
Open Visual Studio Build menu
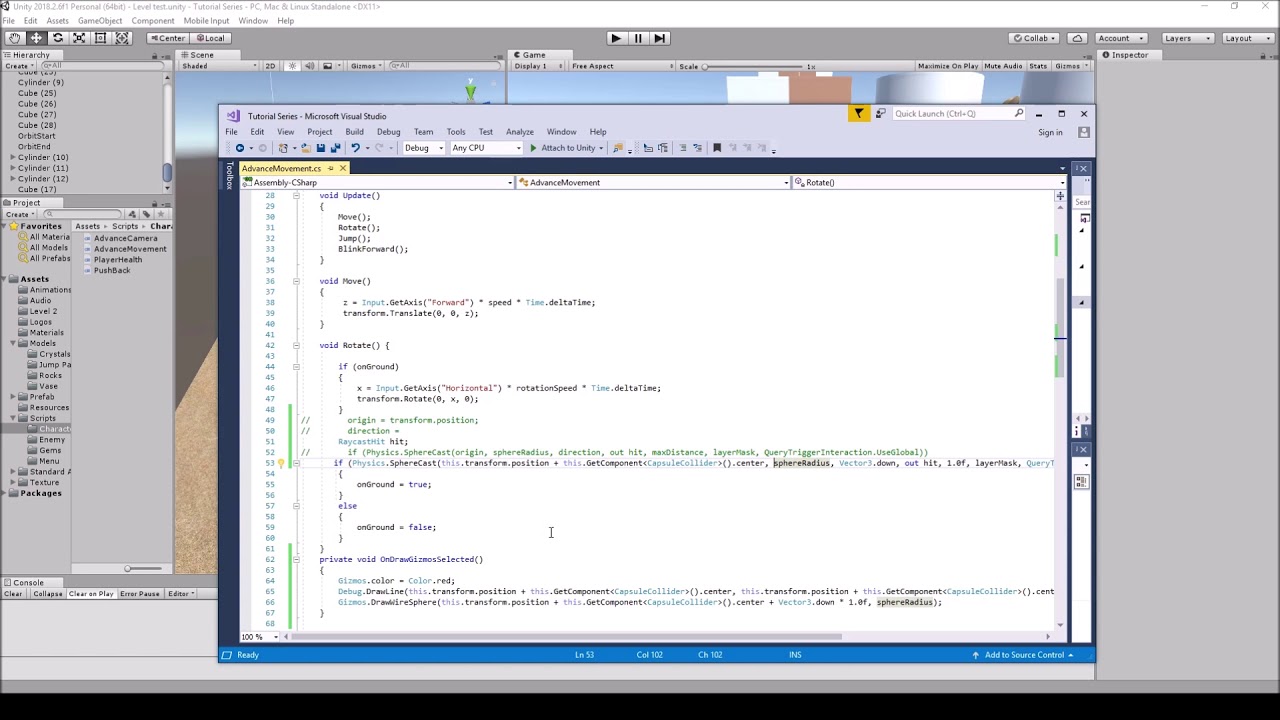354,132
